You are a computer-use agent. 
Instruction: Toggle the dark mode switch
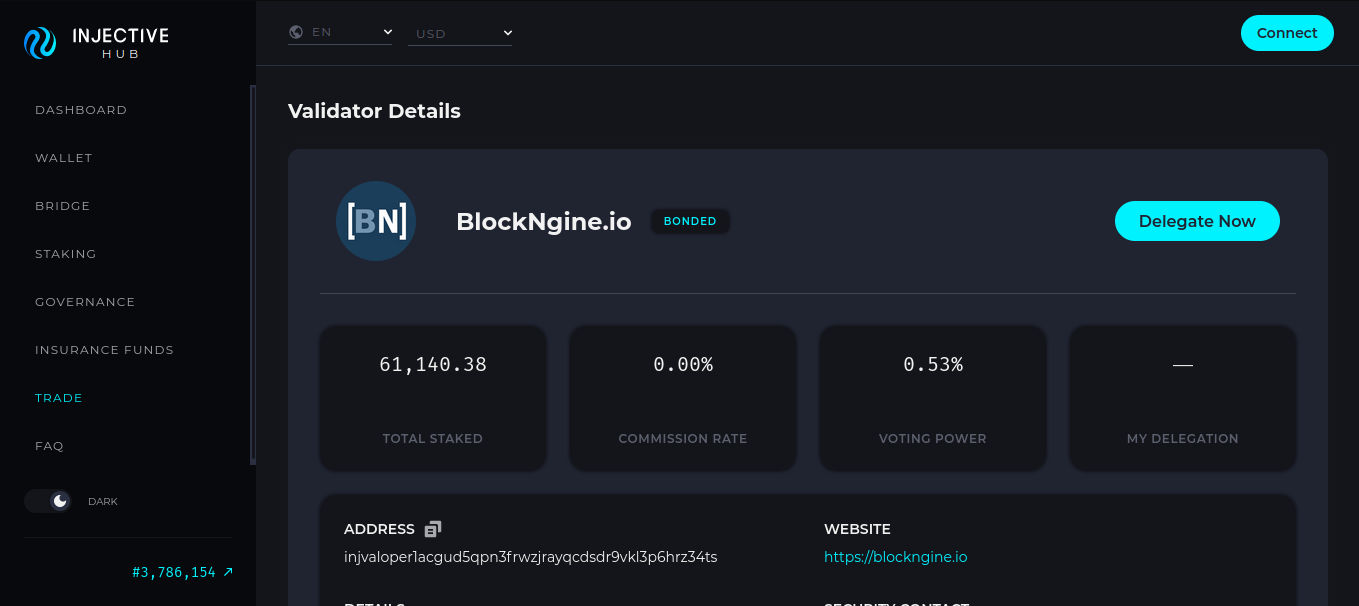pos(48,501)
